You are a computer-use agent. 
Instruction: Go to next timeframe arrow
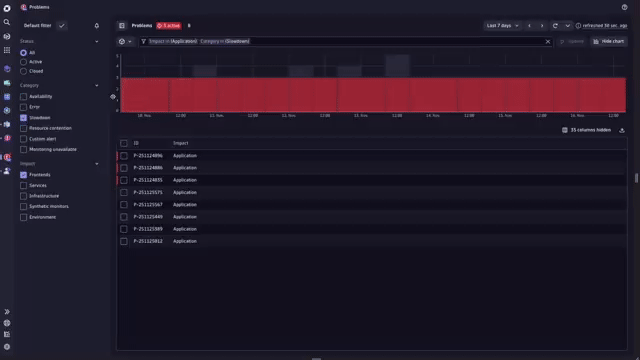(x=542, y=26)
